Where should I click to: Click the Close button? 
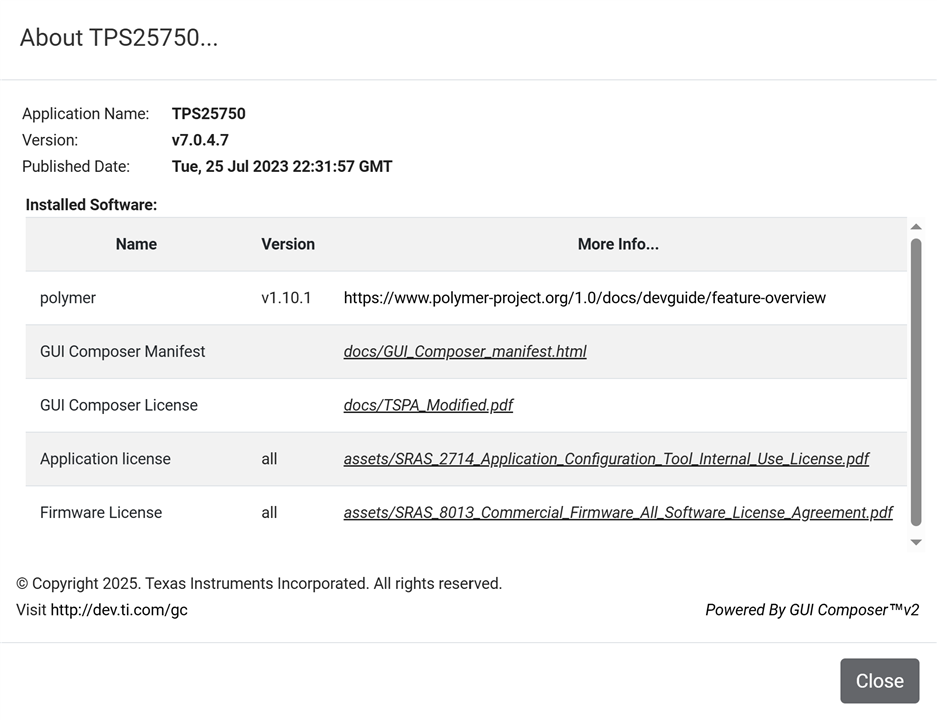[x=879, y=681]
